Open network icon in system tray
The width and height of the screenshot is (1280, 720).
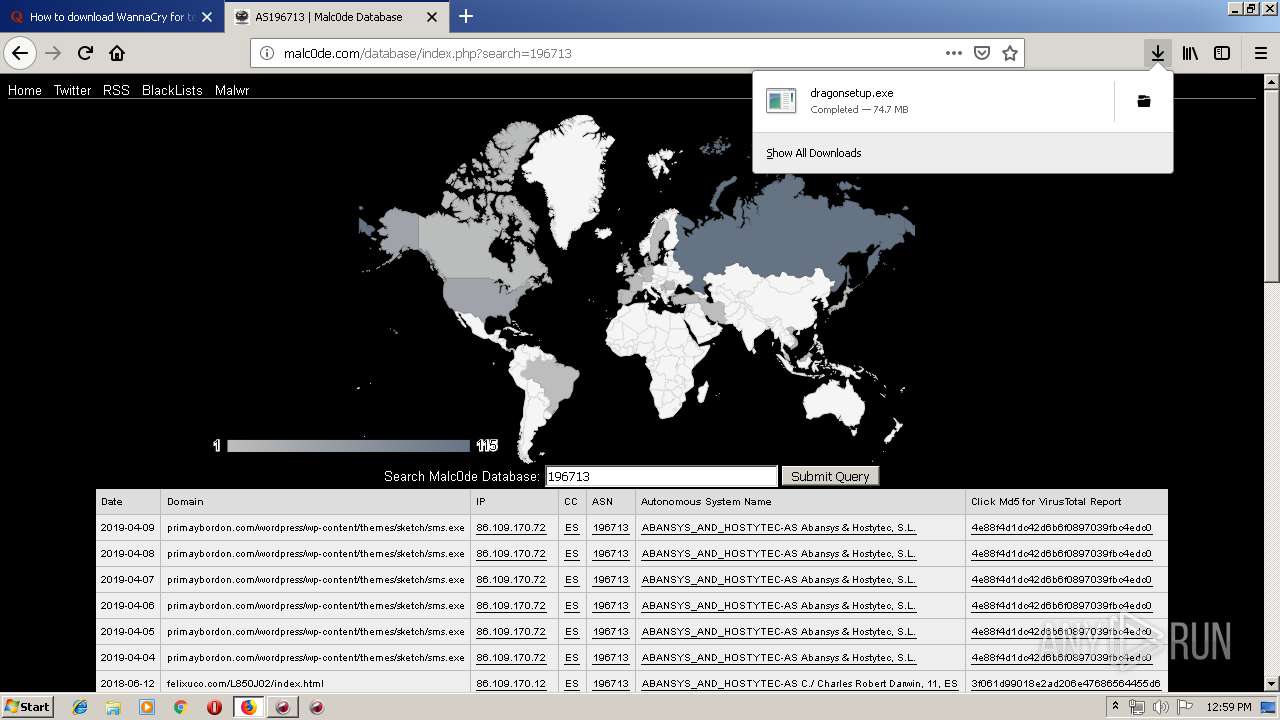1137,707
